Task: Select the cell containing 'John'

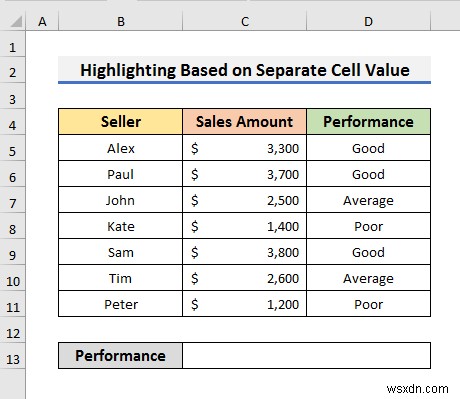Action: click(x=121, y=200)
